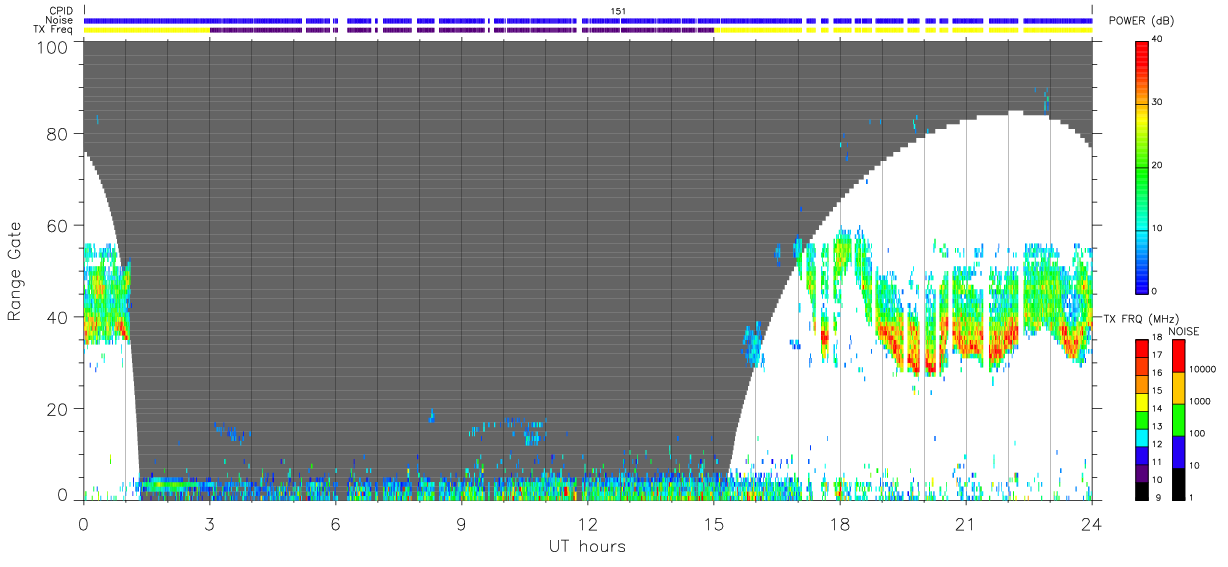The image size is (1228, 567).
Task: Click the x-axis tick label '9'
Action: pos(462,524)
